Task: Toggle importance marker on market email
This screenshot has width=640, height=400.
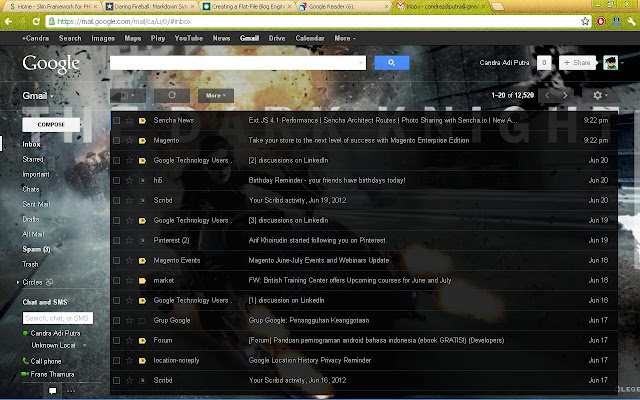Action: 142,280
